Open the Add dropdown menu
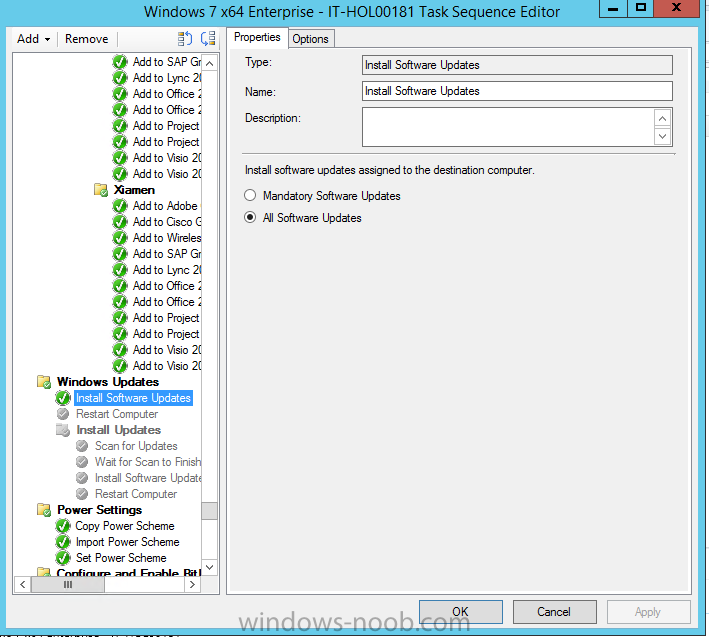 [x=33, y=39]
